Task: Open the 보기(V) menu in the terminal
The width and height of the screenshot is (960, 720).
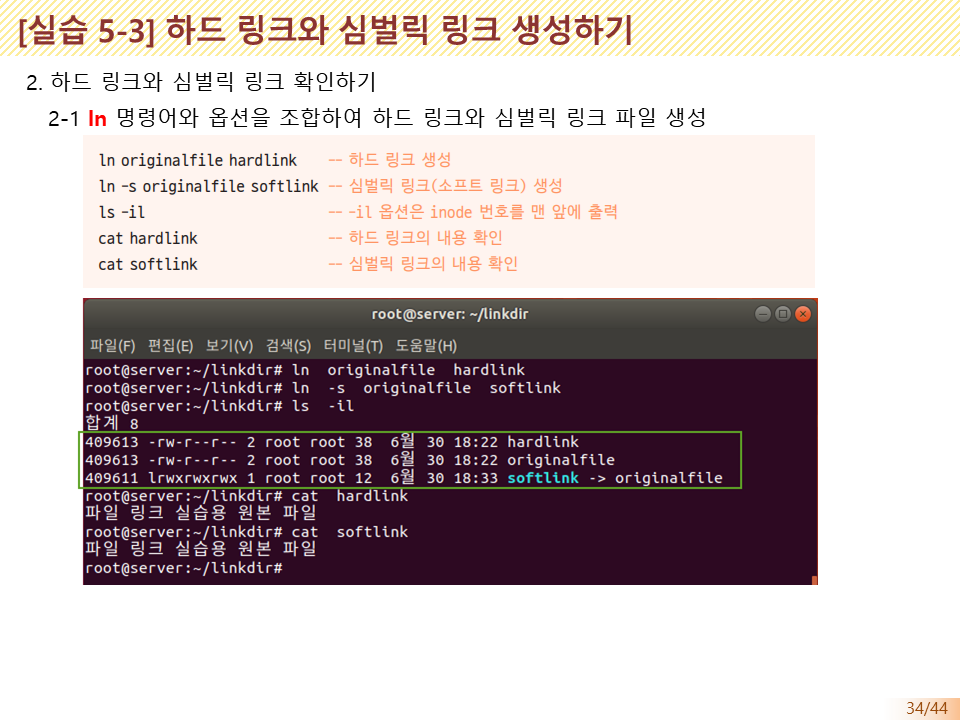Action: pos(228,344)
